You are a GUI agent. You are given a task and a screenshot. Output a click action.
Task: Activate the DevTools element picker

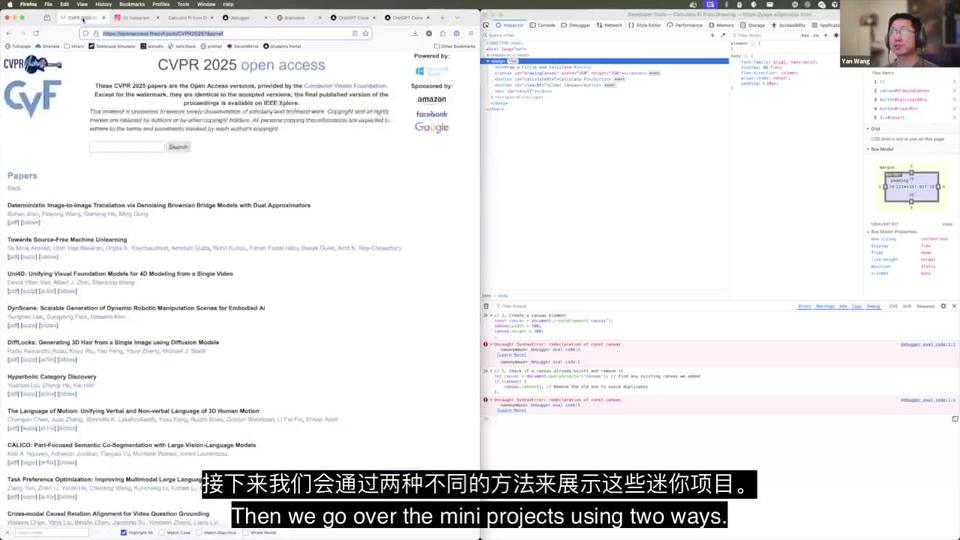click(486, 25)
